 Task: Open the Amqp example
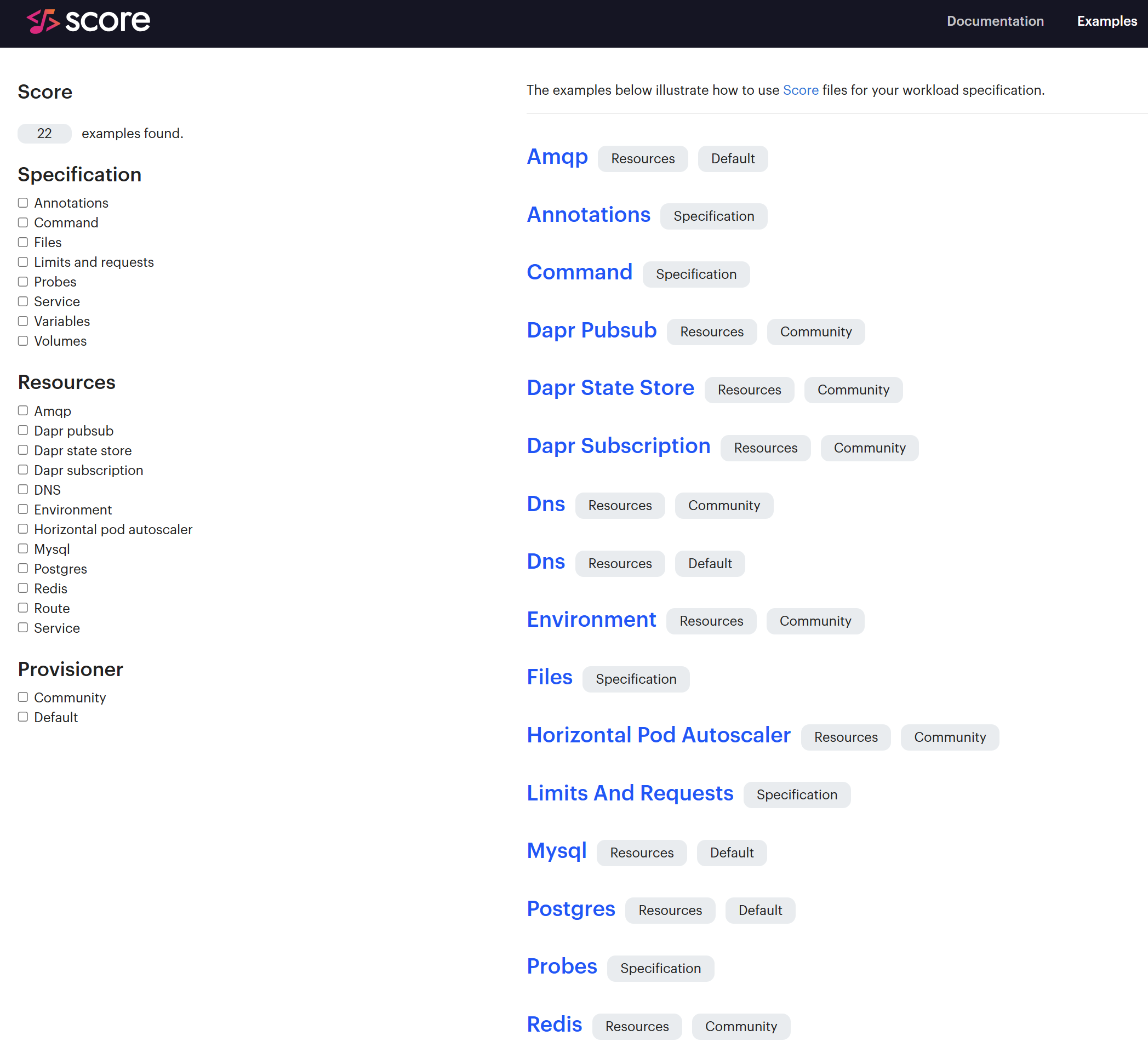[557, 157]
